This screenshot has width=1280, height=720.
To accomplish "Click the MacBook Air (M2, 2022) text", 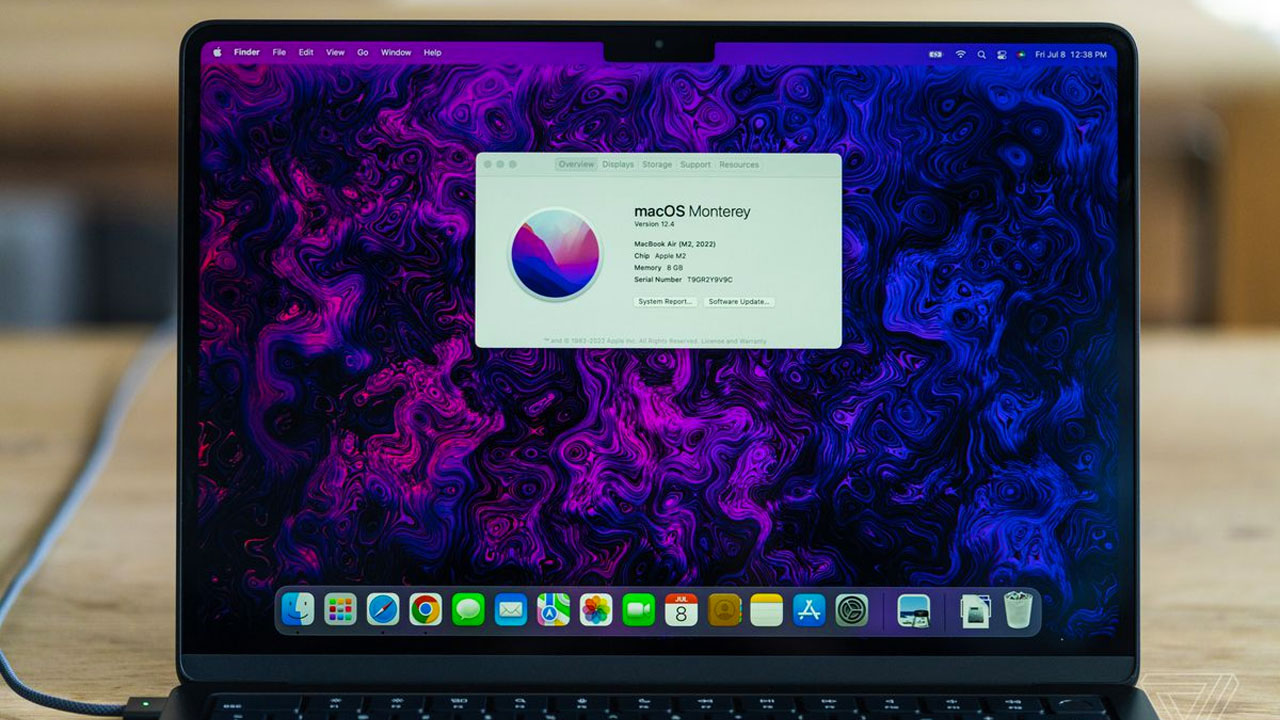I will pyautogui.click(x=675, y=244).
